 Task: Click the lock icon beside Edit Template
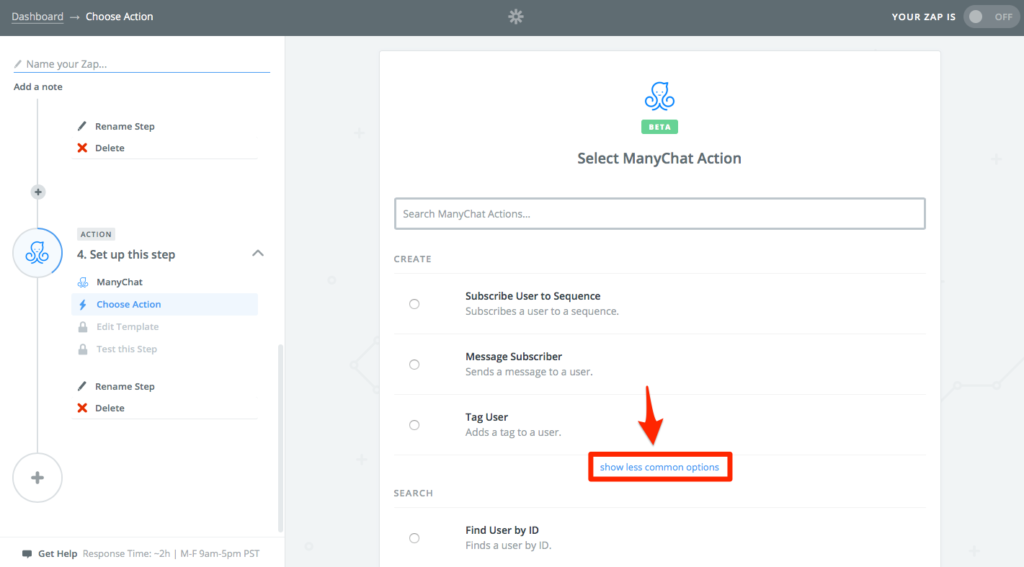point(83,327)
